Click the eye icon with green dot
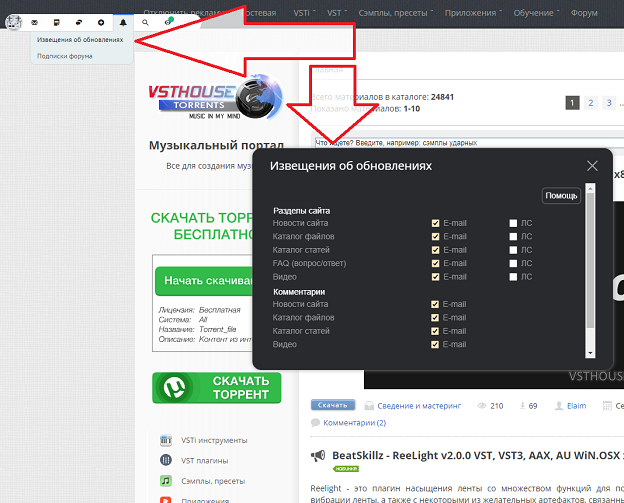This screenshot has width=624, height=503. click(168, 22)
